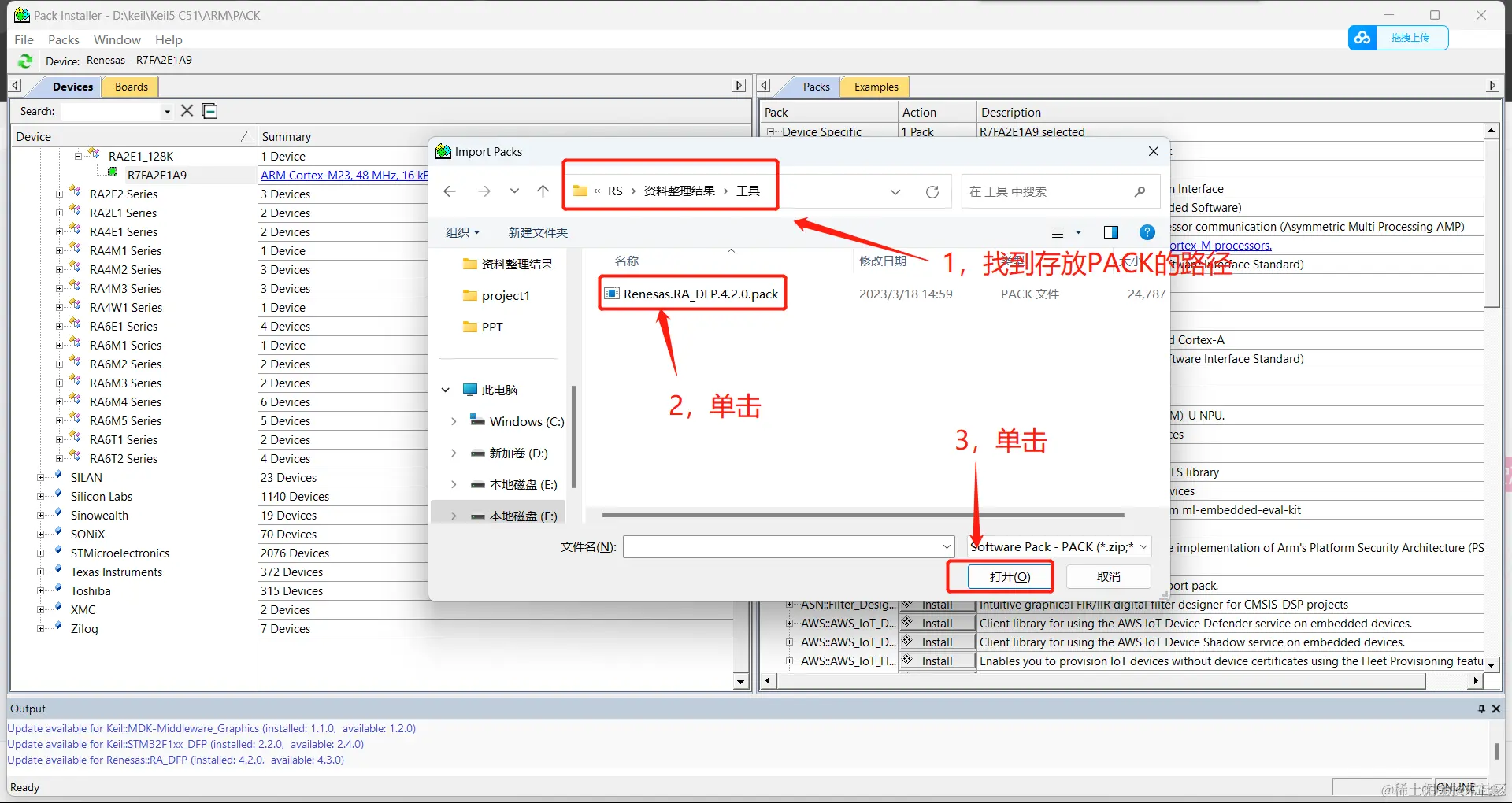Expand the RA4M1 Series node
Image resolution: width=1512 pixels, height=803 pixels.
60,250
